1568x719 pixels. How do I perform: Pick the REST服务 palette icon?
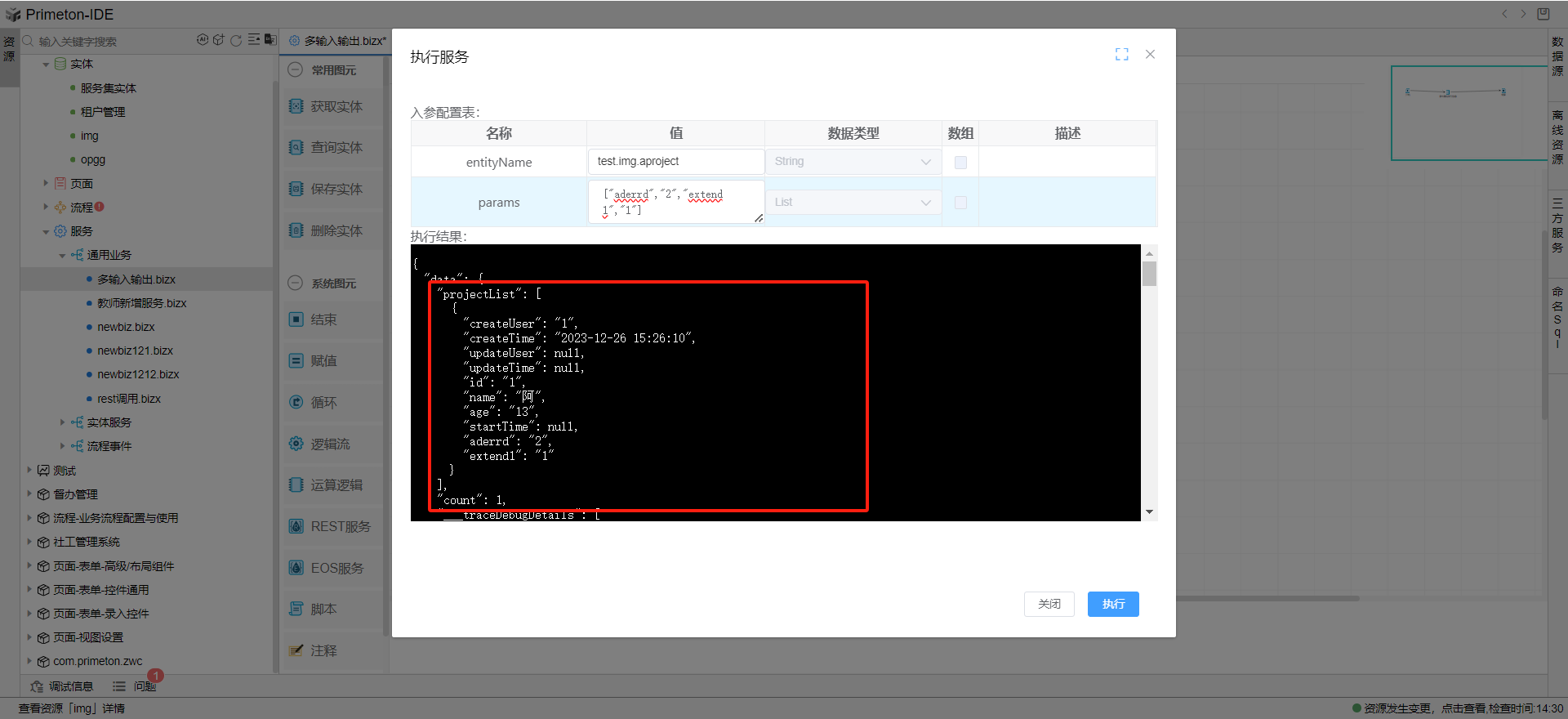coord(296,526)
